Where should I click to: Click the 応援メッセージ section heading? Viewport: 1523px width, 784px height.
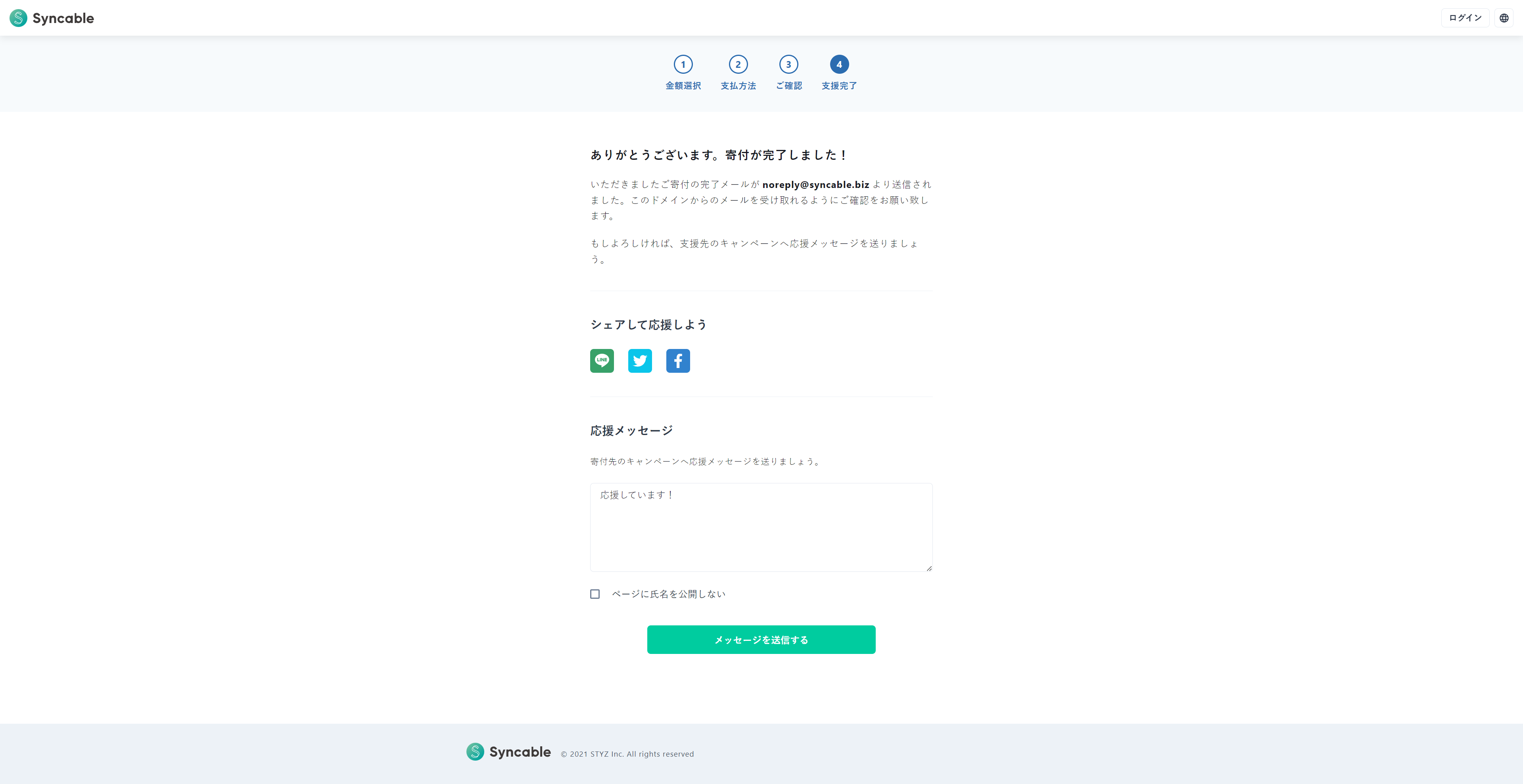point(631,430)
